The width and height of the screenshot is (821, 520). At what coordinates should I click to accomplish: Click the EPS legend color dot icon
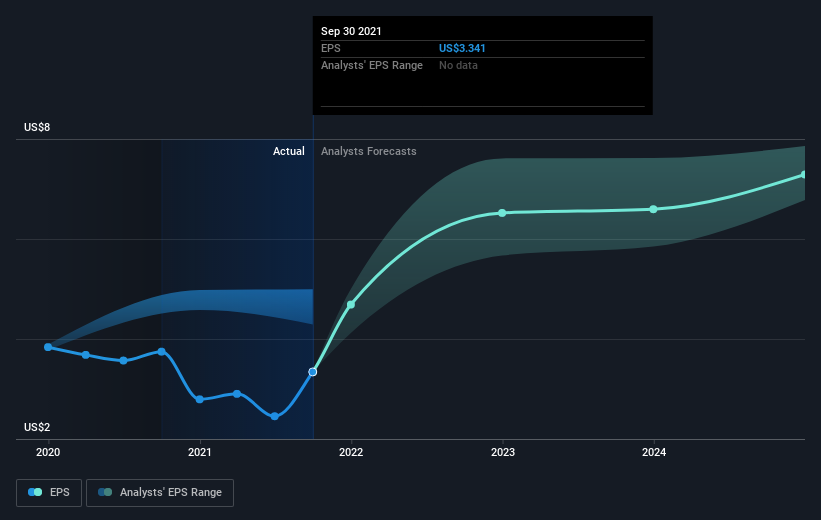36,492
